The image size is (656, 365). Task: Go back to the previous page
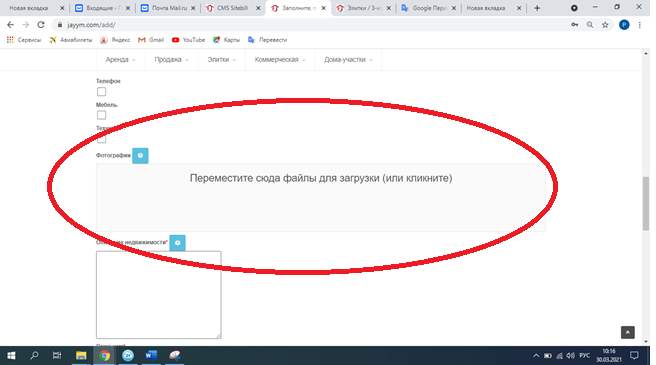coord(10,25)
